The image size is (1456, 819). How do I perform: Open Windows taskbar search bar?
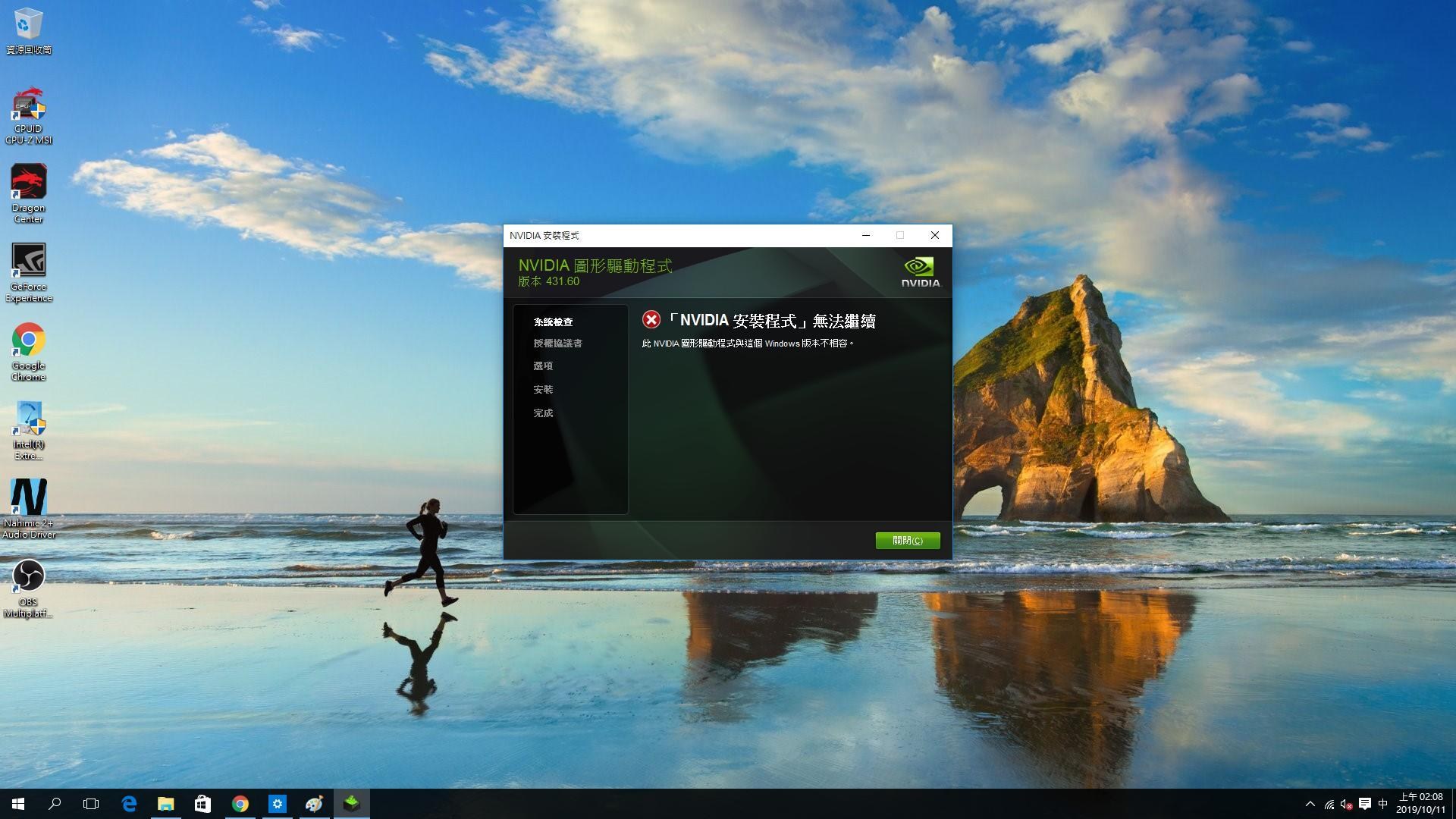pyautogui.click(x=54, y=803)
